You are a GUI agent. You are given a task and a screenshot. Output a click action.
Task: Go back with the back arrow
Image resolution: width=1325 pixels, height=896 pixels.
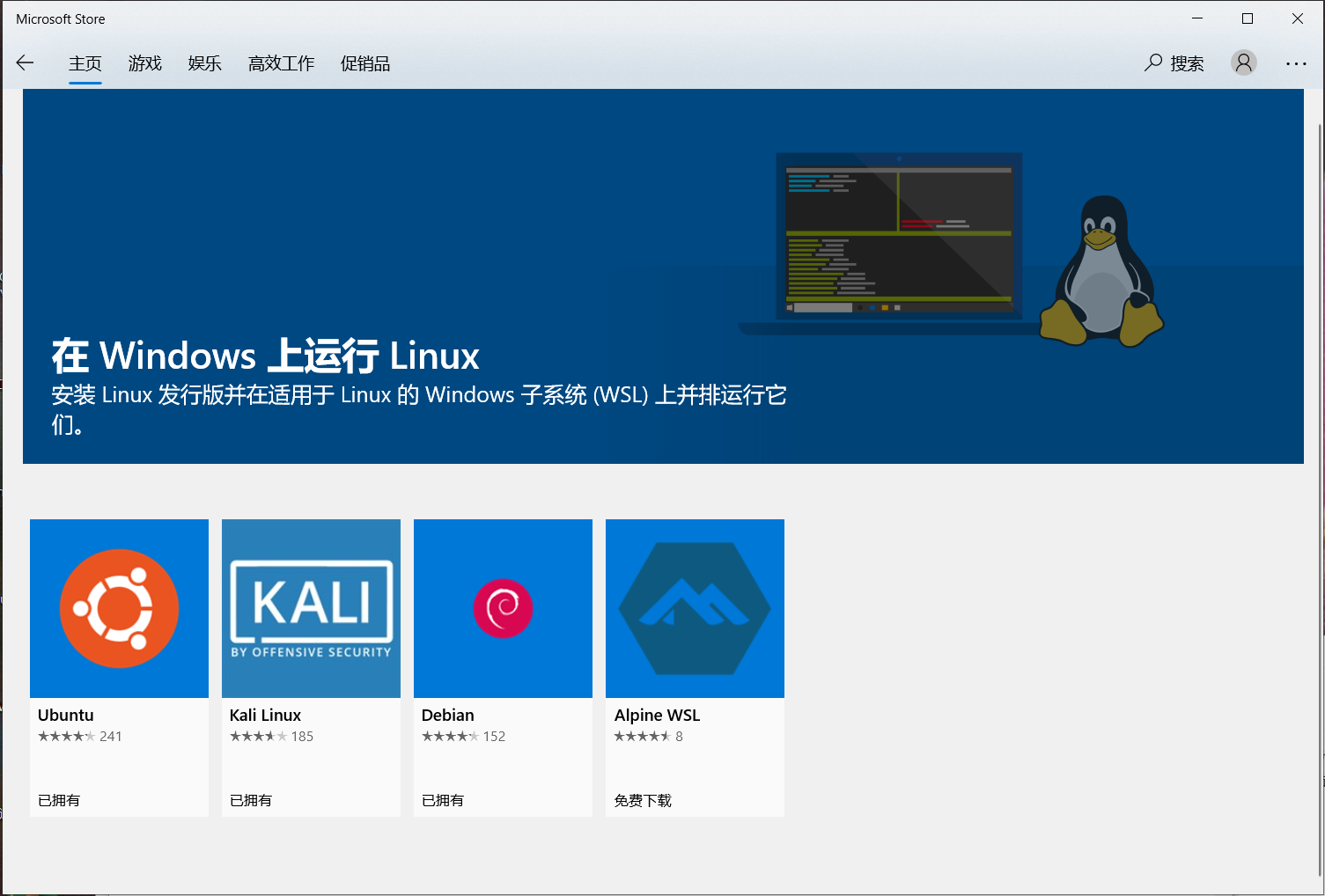25,62
